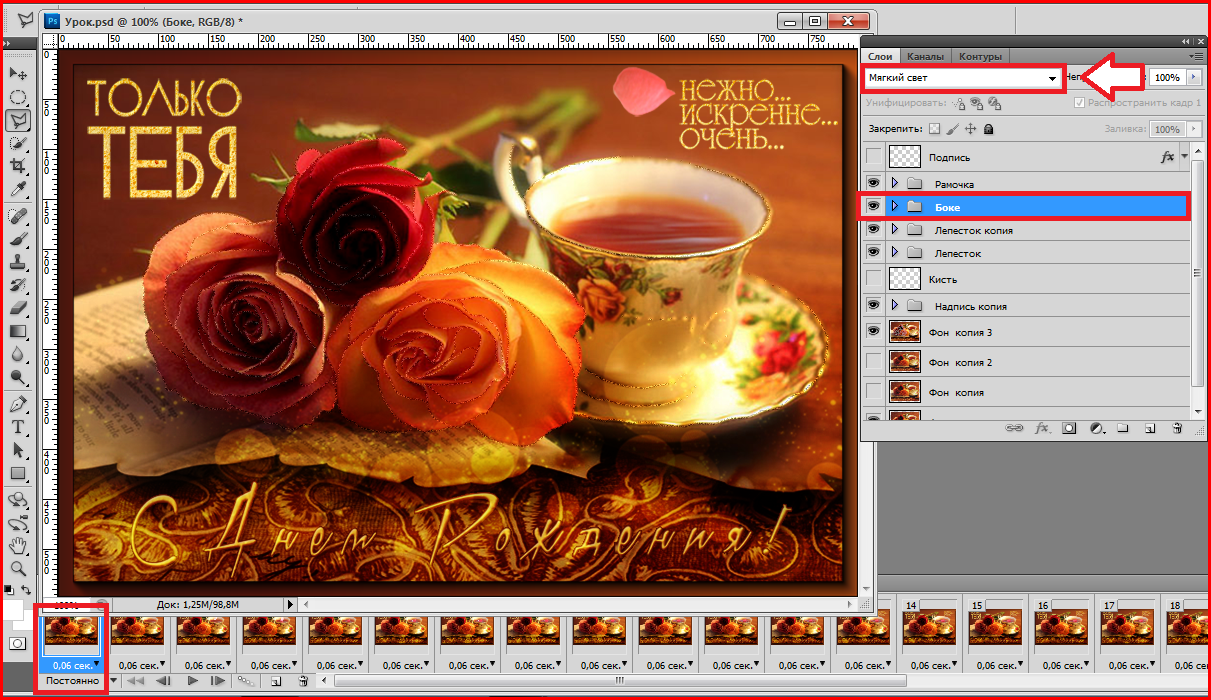The height and width of the screenshot is (700, 1211).
Task: Select the Crop tool
Action: click(18, 166)
